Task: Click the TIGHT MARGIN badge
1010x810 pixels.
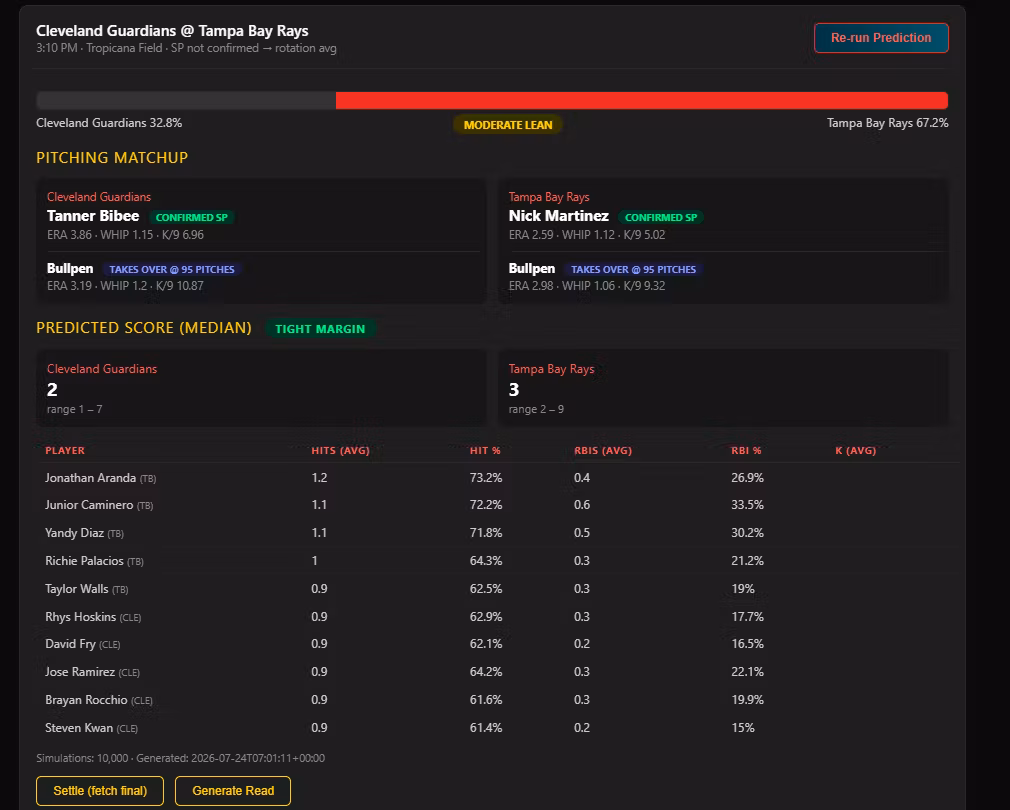Action: [x=320, y=329]
